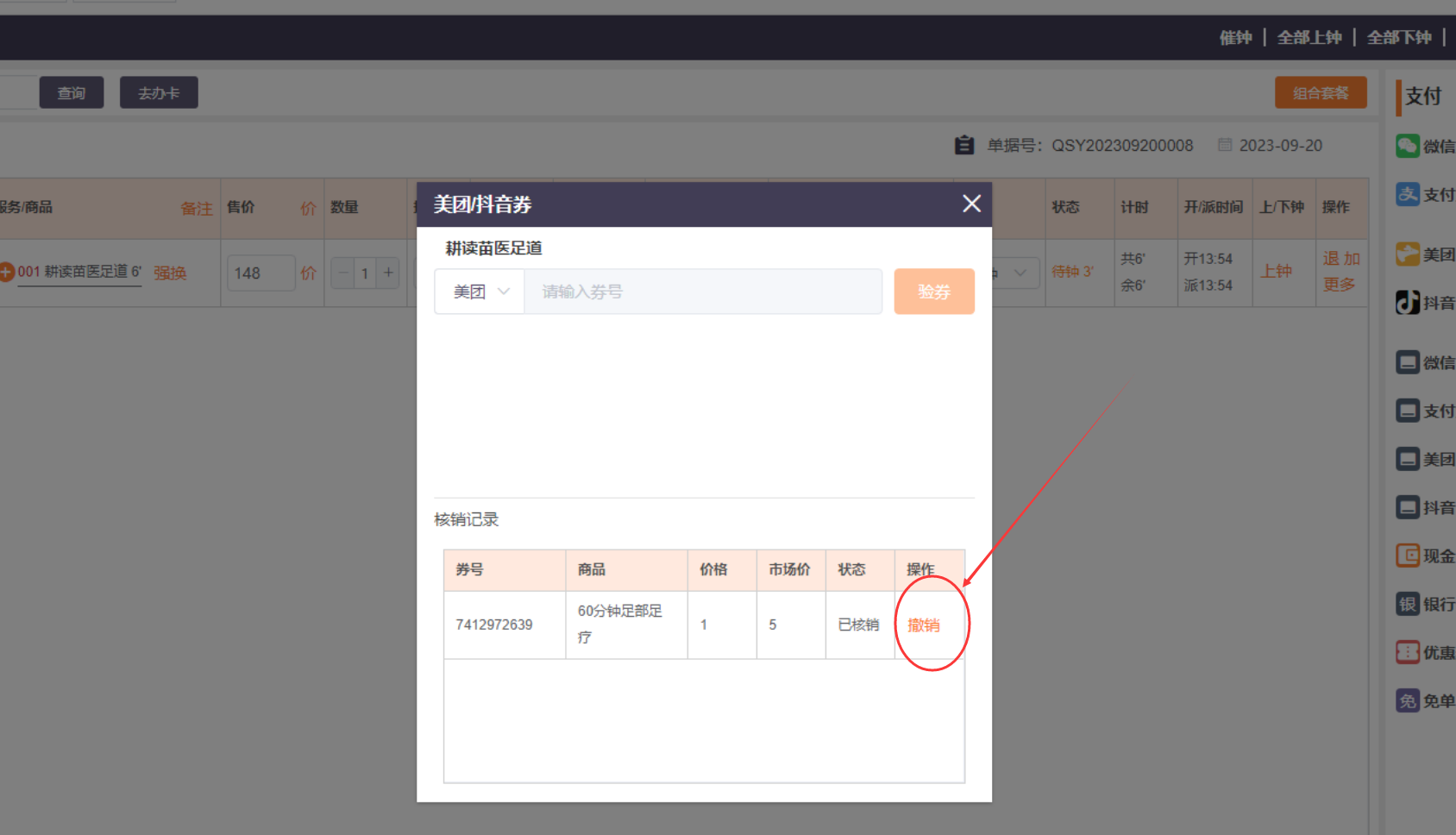Screen dimensions: 1456x835
Task: Click the quantity field showing 1
Action: 365,273
